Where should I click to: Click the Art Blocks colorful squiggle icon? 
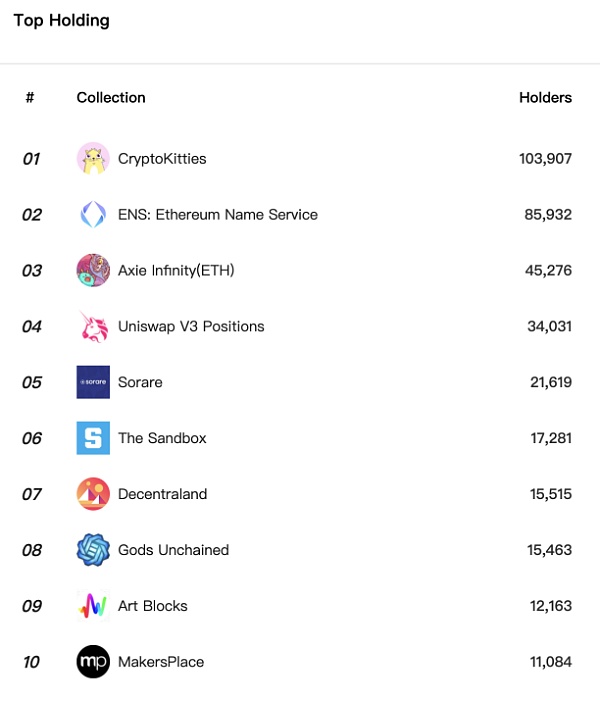click(93, 606)
